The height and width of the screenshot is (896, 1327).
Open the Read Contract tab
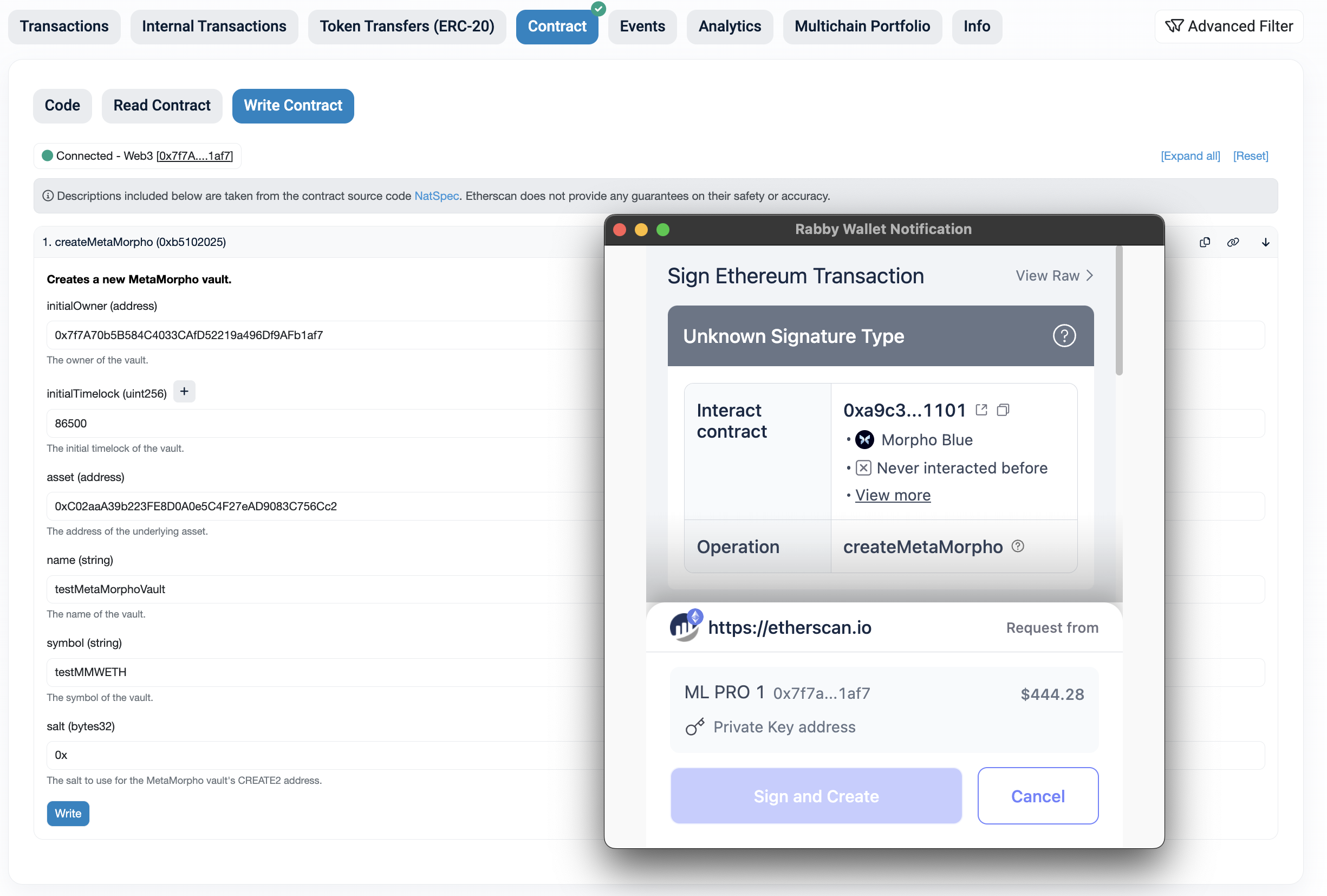coord(161,106)
